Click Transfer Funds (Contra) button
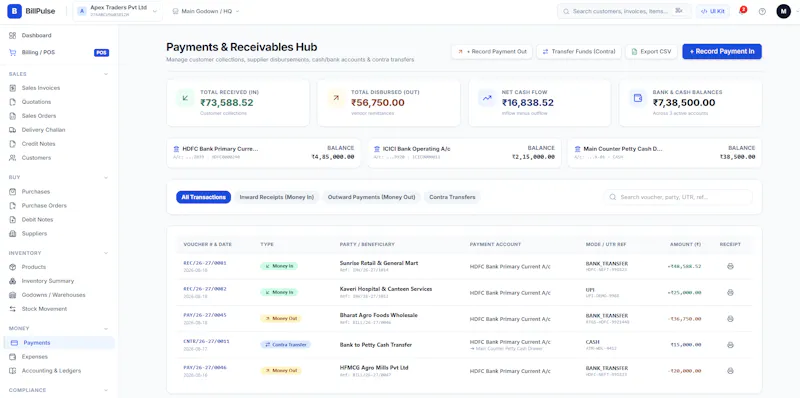The height and width of the screenshot is (398, 800). 579,52
